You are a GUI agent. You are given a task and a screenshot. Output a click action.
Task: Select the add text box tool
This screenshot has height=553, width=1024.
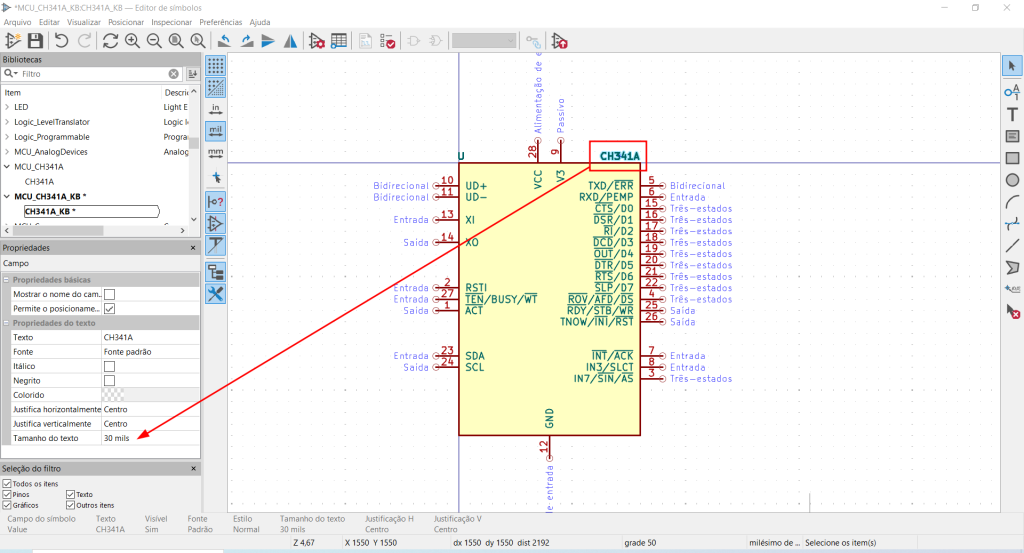click(x=1012, y=136)
